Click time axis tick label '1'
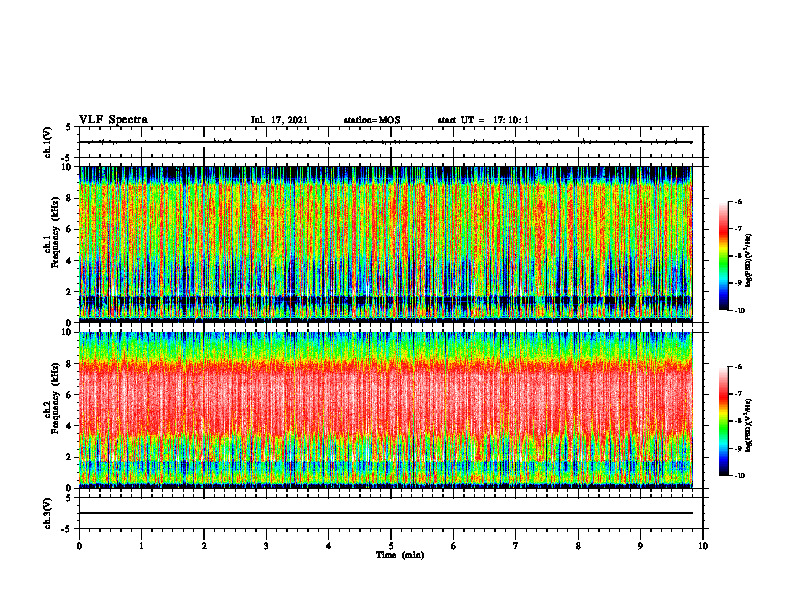792x612 pixels. 141,546
